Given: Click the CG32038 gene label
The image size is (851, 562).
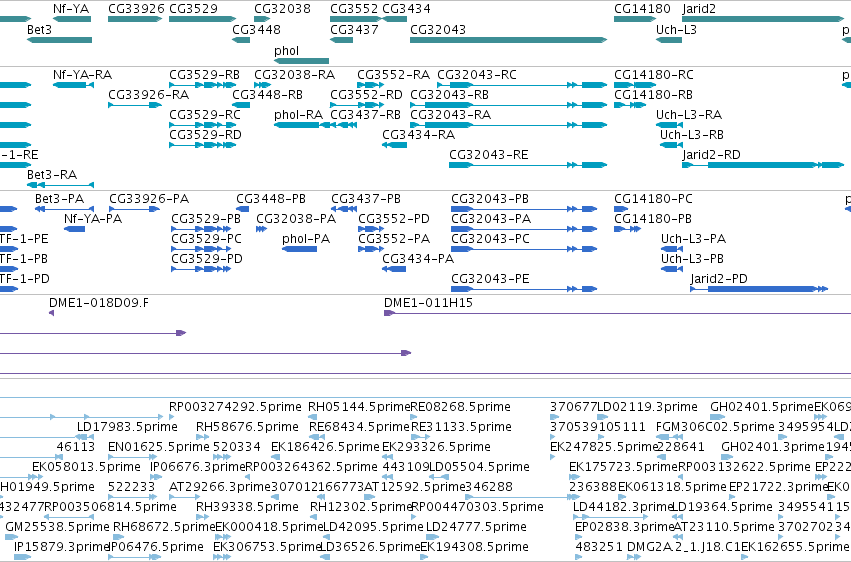Looking at the screenshot, I should (282, 9).
